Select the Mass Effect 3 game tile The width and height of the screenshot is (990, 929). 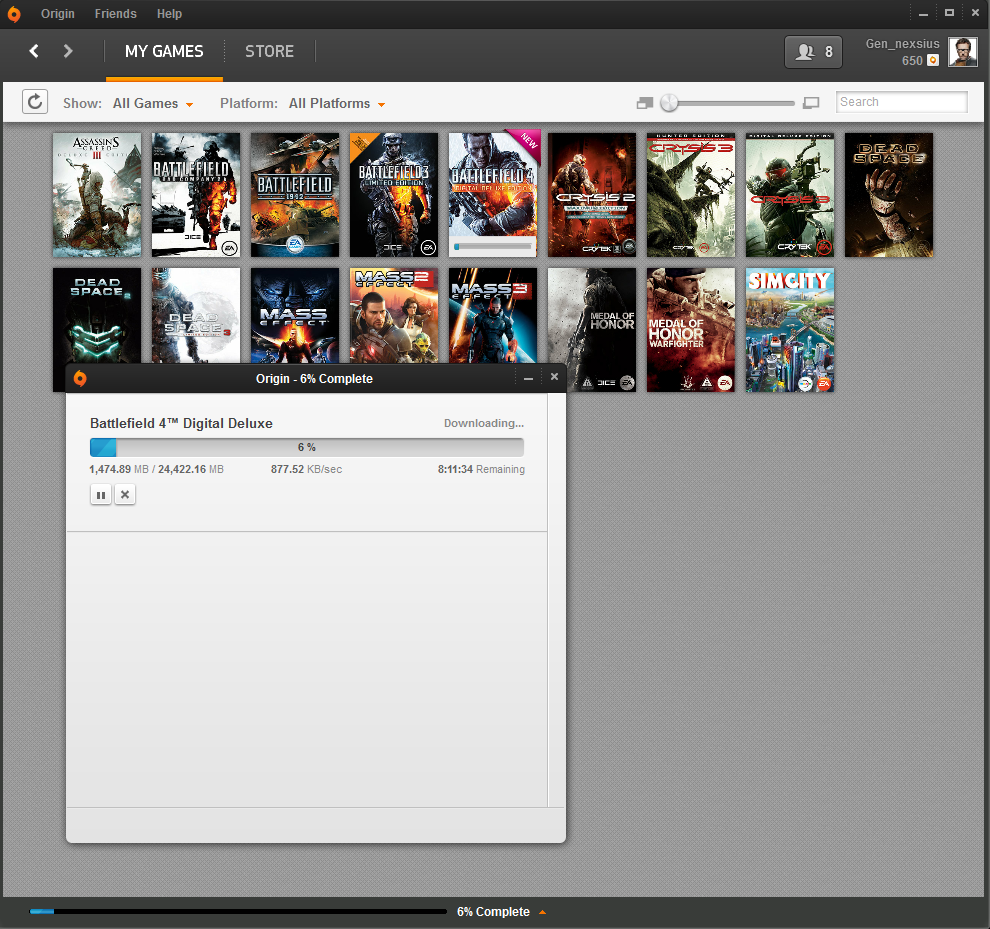click(493, 315)
